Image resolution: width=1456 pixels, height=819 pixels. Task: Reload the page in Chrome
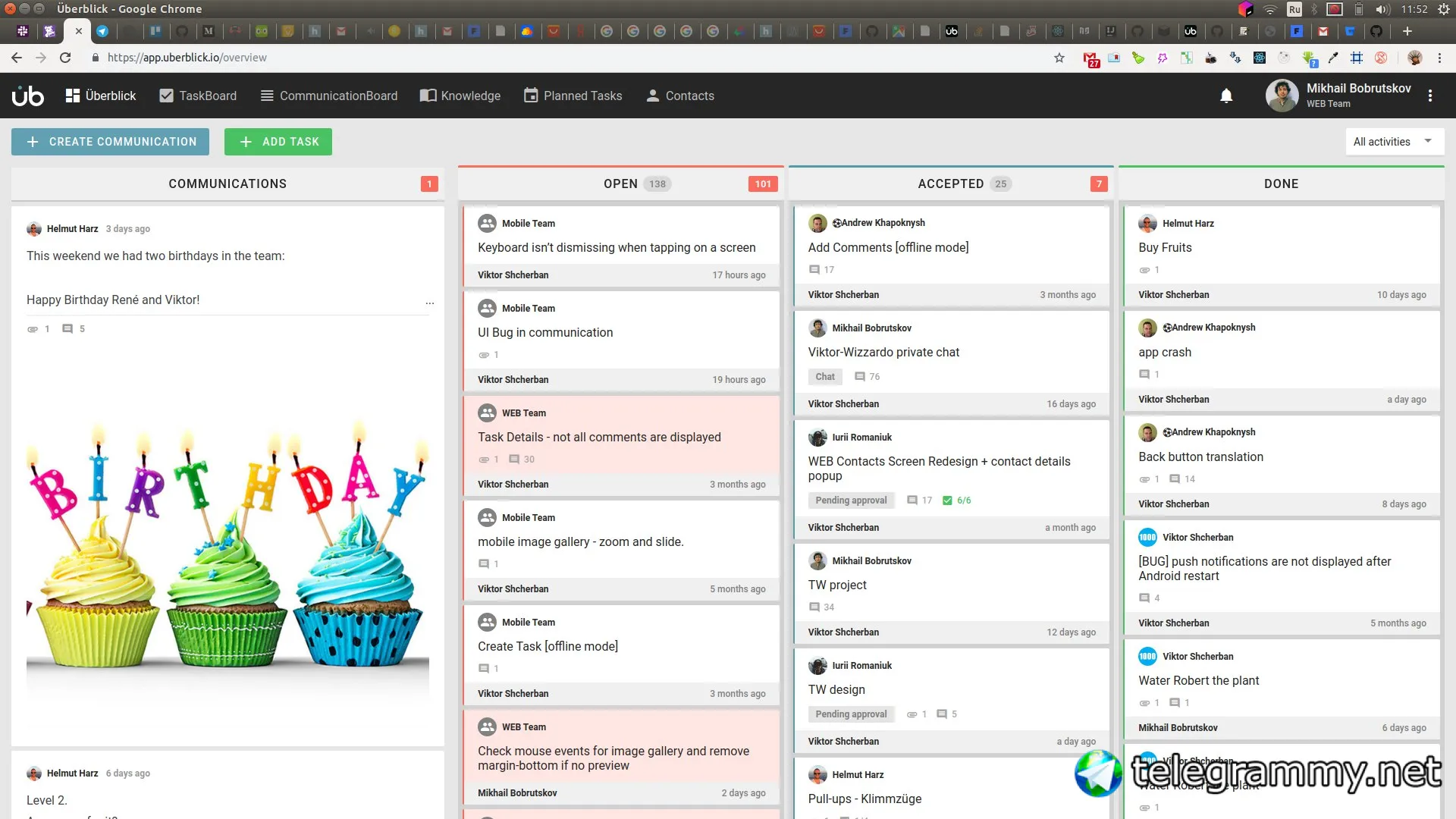click(65, 58)
